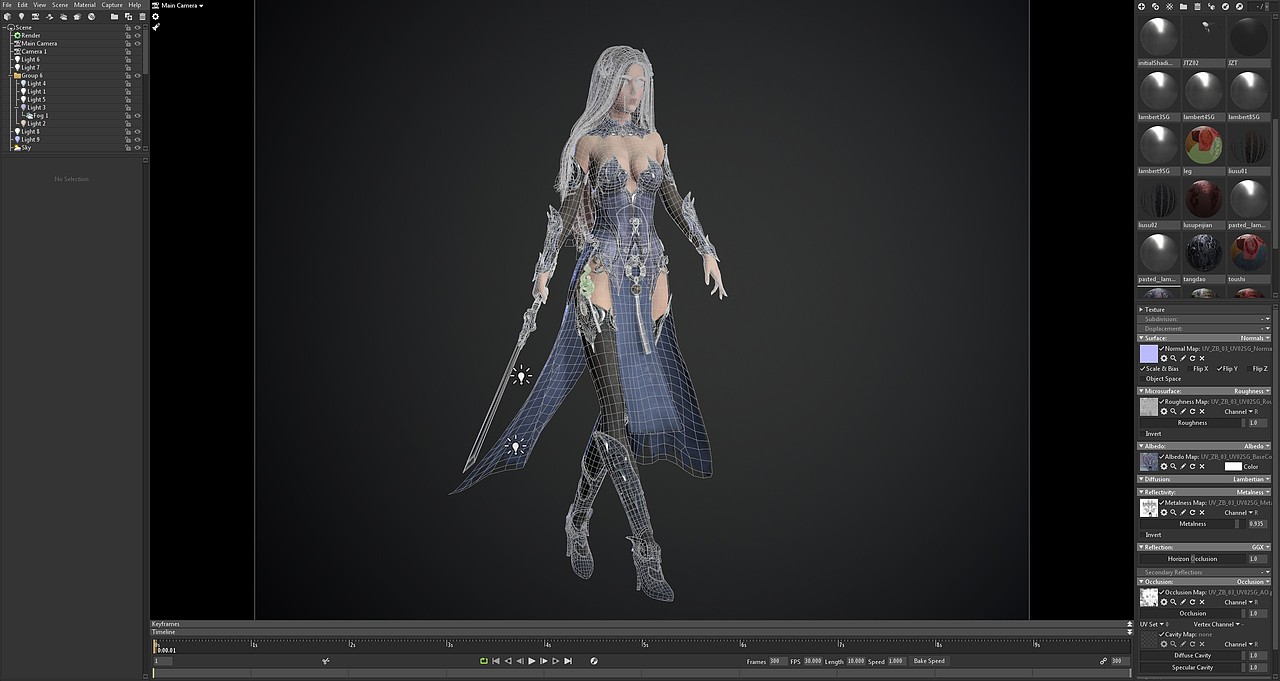The width and height of the screenshot is (1280, 681).
Task: Adjust the Horizon Occlusion slider
Action: point(1192,559)
